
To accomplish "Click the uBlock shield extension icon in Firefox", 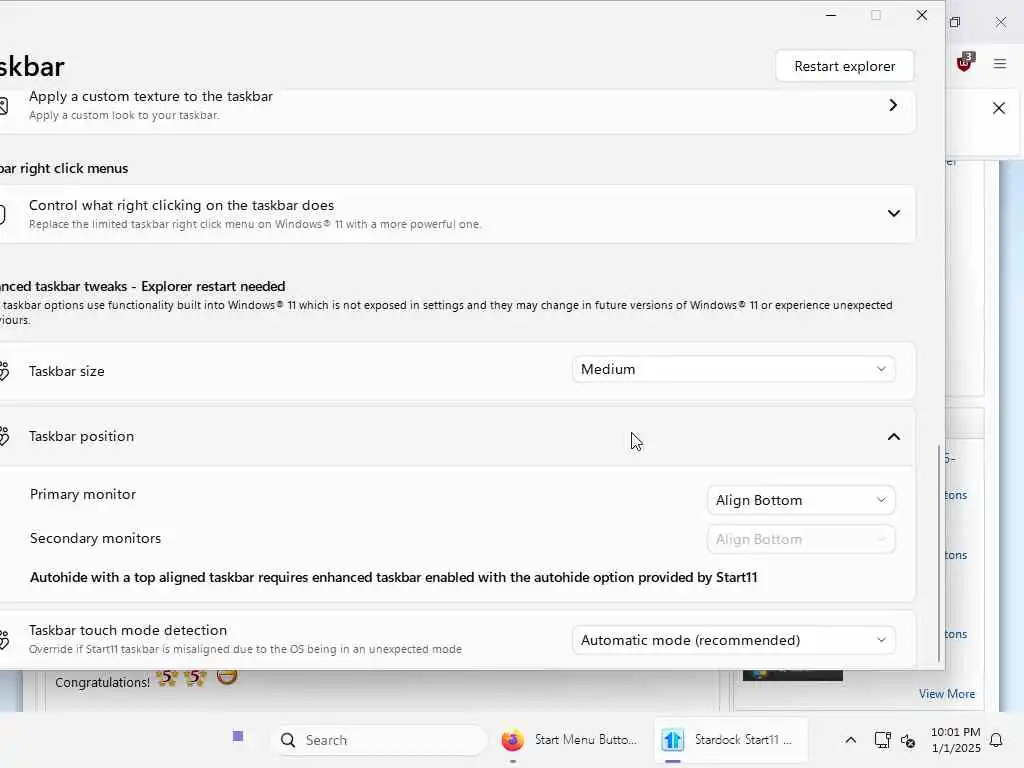I will pyautogui.click(x=965, y=63).
